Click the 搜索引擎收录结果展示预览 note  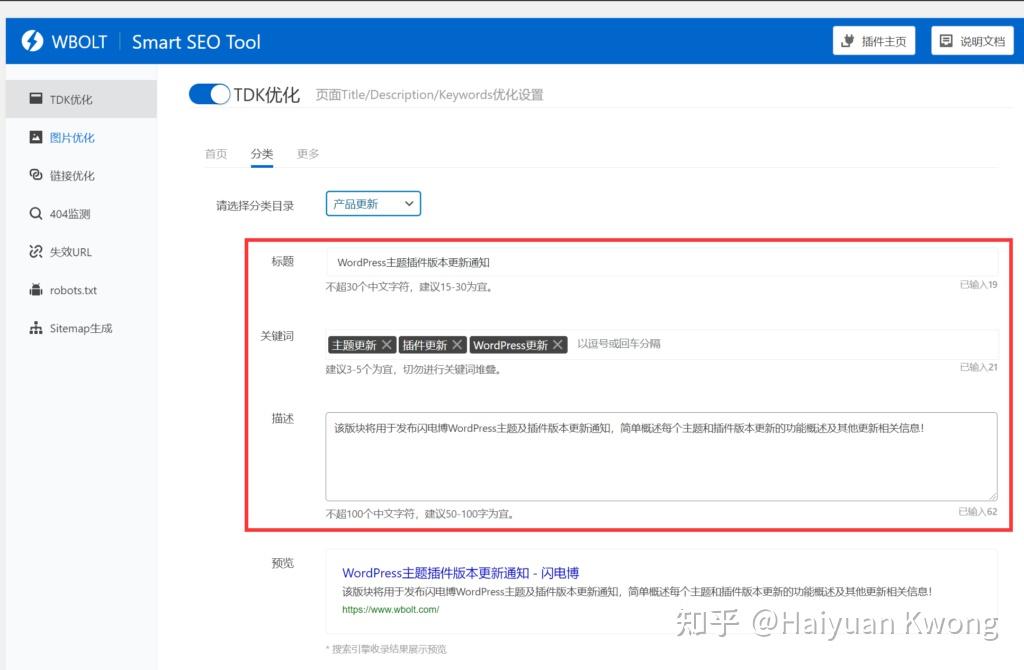[x=389, y=649]
